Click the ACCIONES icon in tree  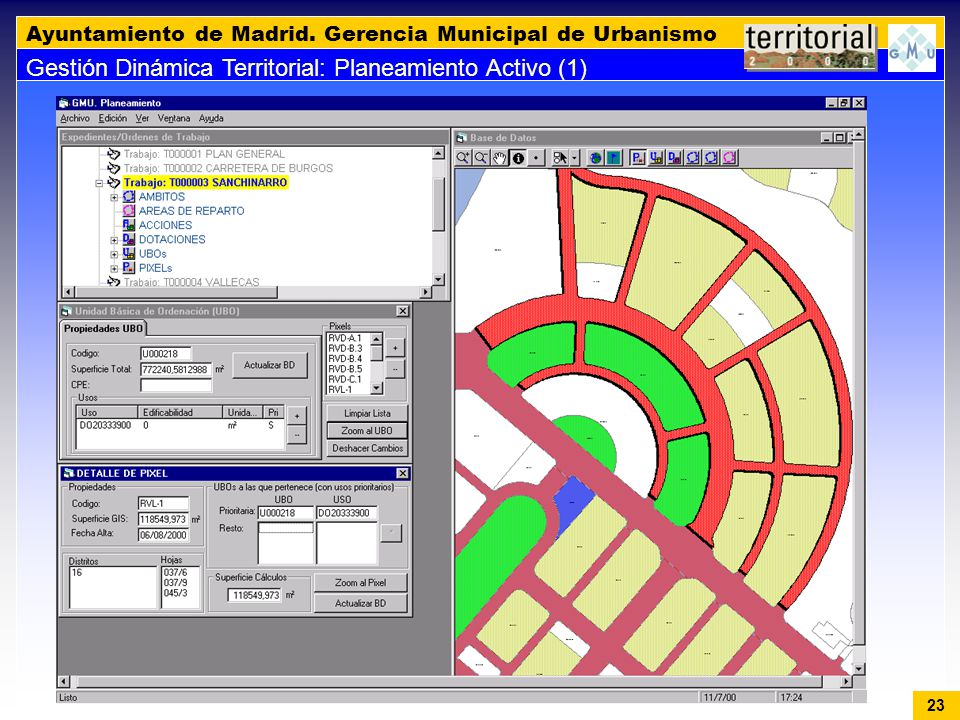pos(129,225)
